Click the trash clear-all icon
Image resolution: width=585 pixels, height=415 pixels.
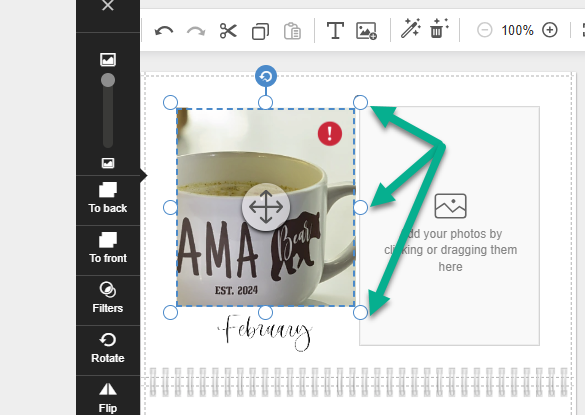point(439,28)
